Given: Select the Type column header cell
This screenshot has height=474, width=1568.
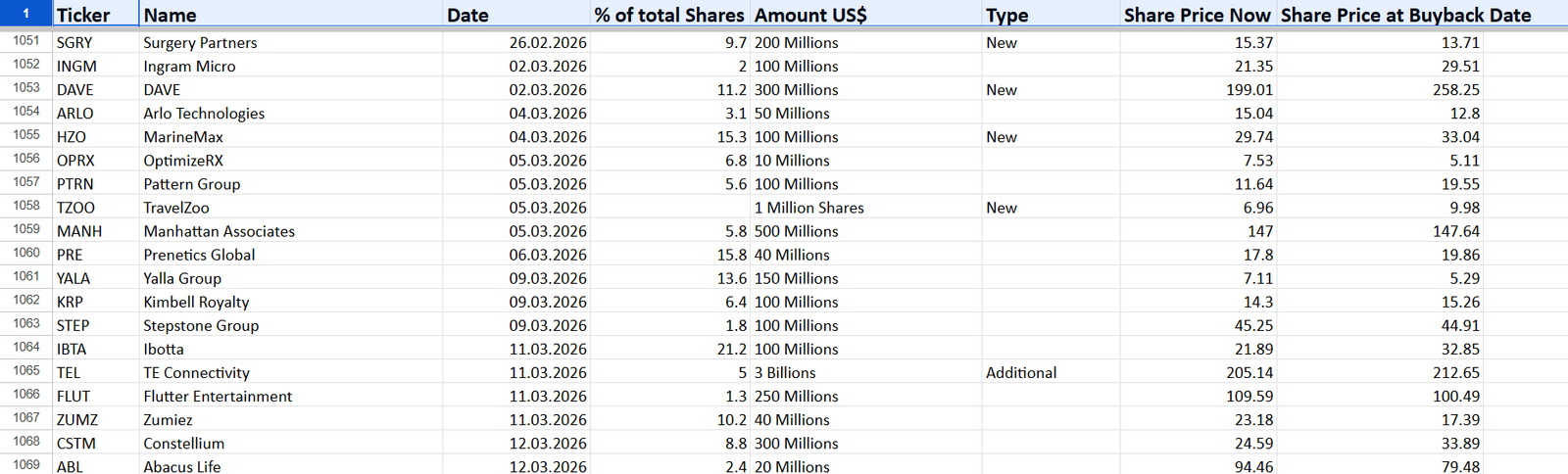Looking at the screenshot, I should click(x=1051, y=15).
